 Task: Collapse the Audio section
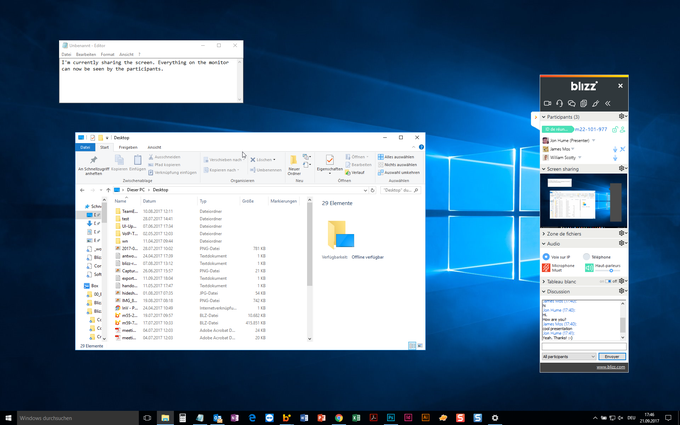[544, 244]
